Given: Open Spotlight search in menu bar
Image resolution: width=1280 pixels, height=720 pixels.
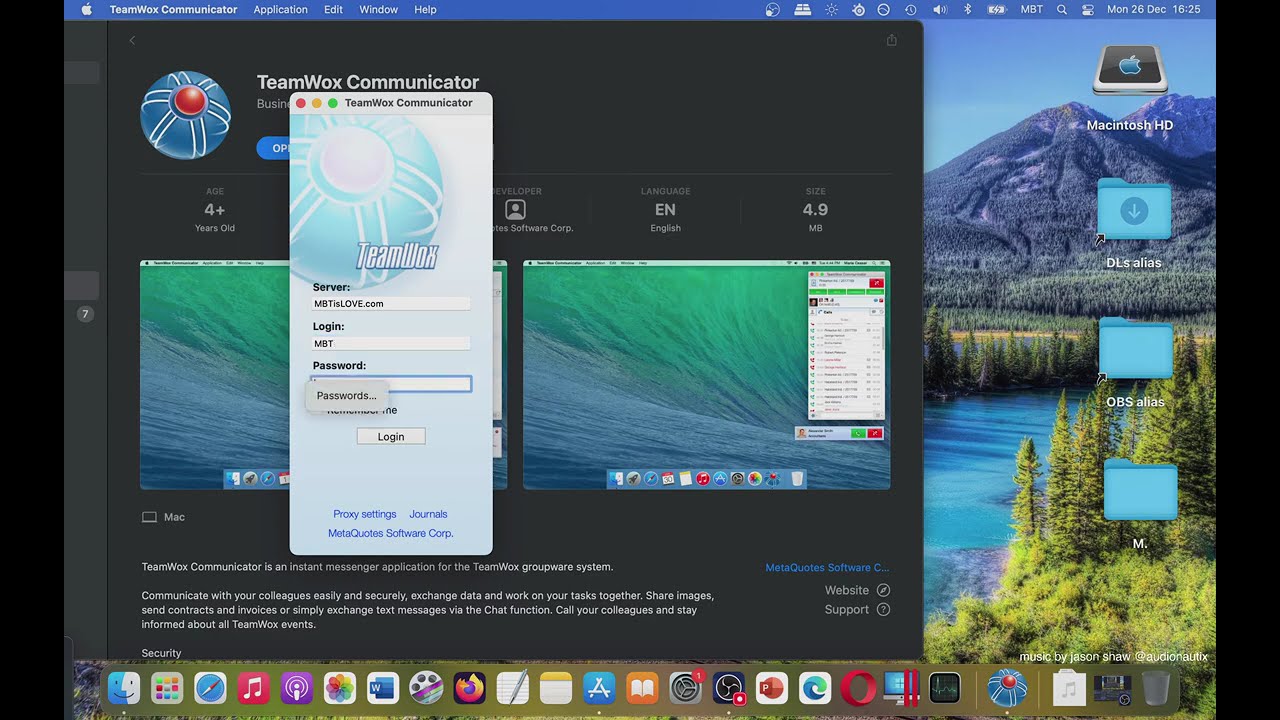Looking at the screenshot, I should tap(1061, 9).
